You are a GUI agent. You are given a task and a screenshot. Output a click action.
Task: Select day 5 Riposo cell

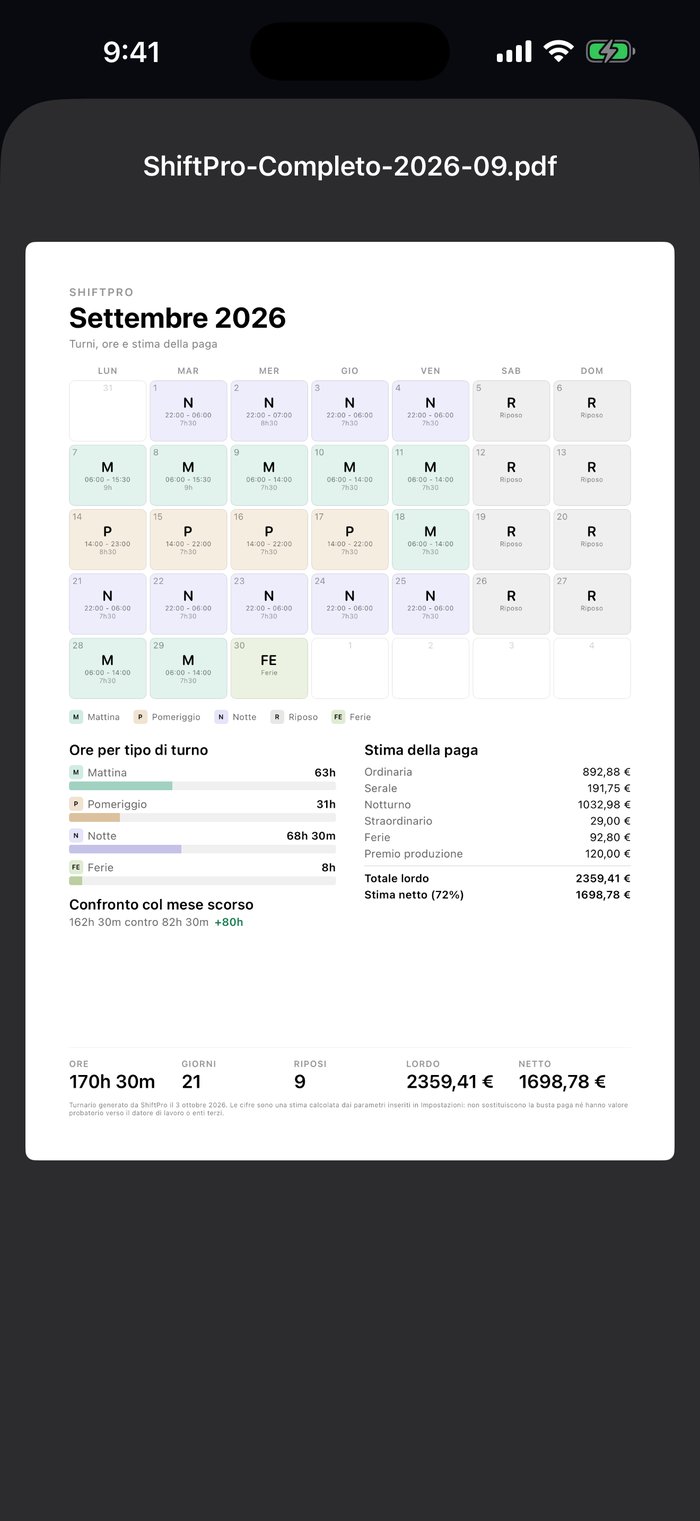pos(511,410)
